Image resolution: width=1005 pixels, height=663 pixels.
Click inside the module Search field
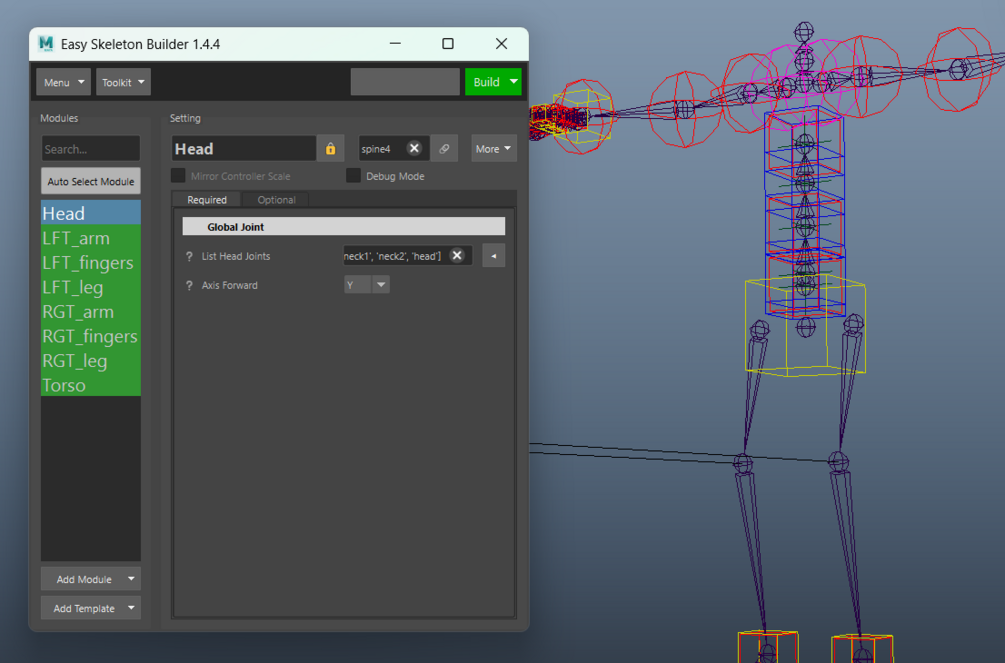[x=90, y=148]
